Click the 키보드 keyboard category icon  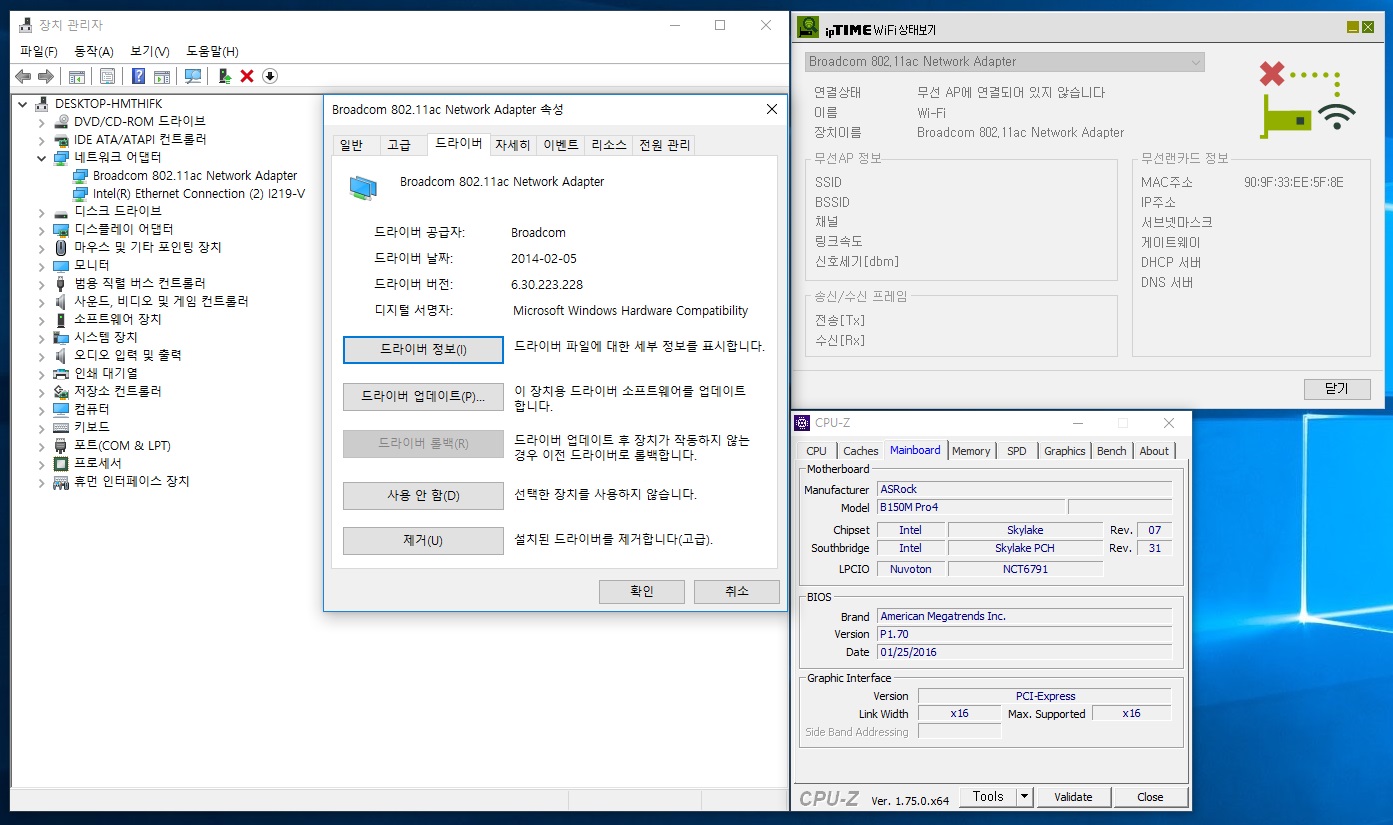point(62,427)
